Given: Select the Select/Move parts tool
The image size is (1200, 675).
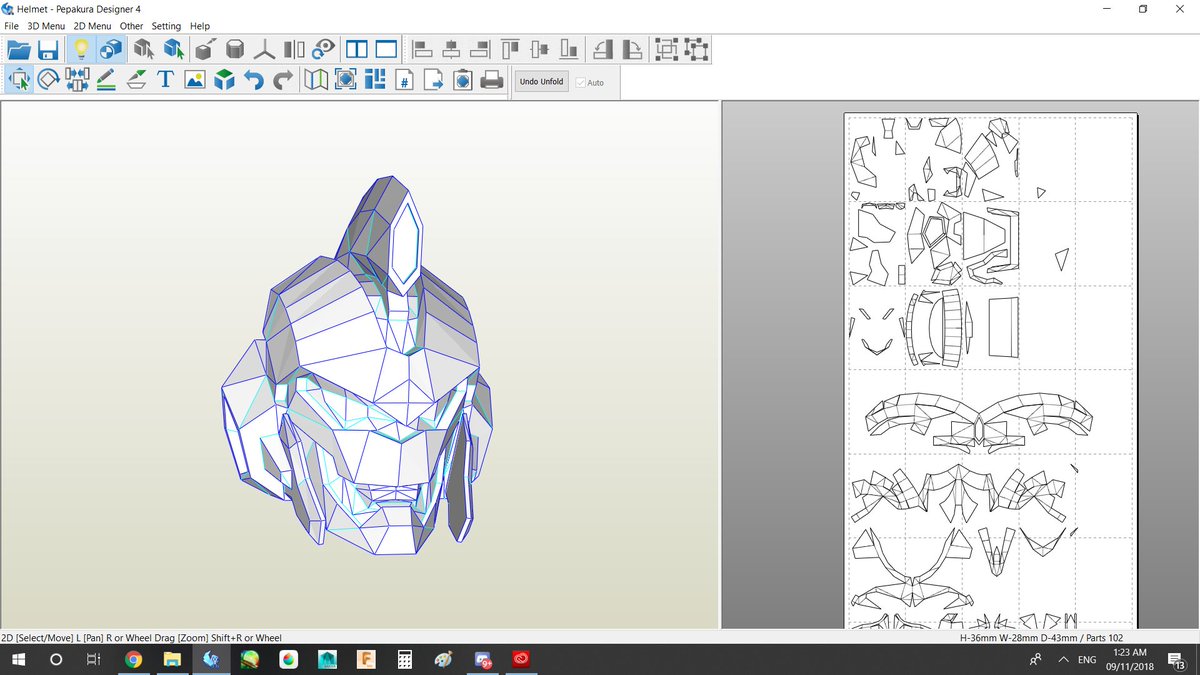Looking at the screenshot, I should 19,80.
